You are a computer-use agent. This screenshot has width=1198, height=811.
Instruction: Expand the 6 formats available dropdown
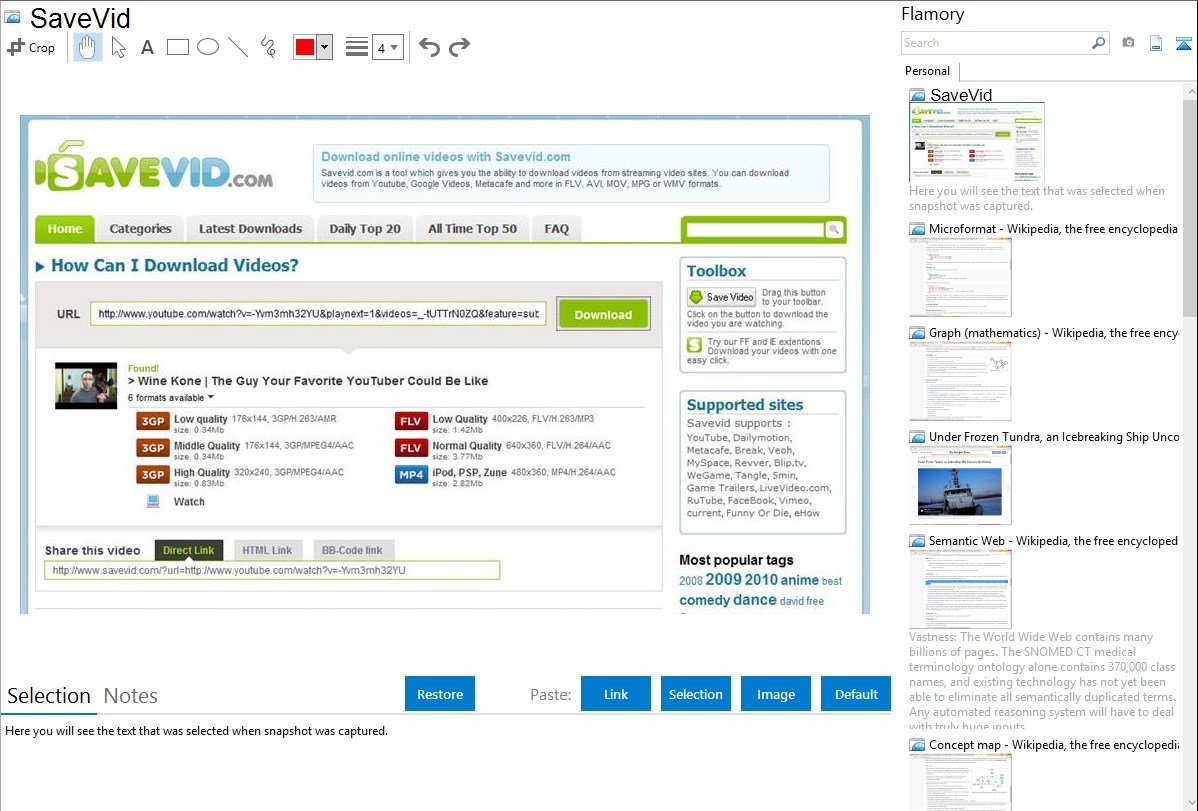[170, 397]
